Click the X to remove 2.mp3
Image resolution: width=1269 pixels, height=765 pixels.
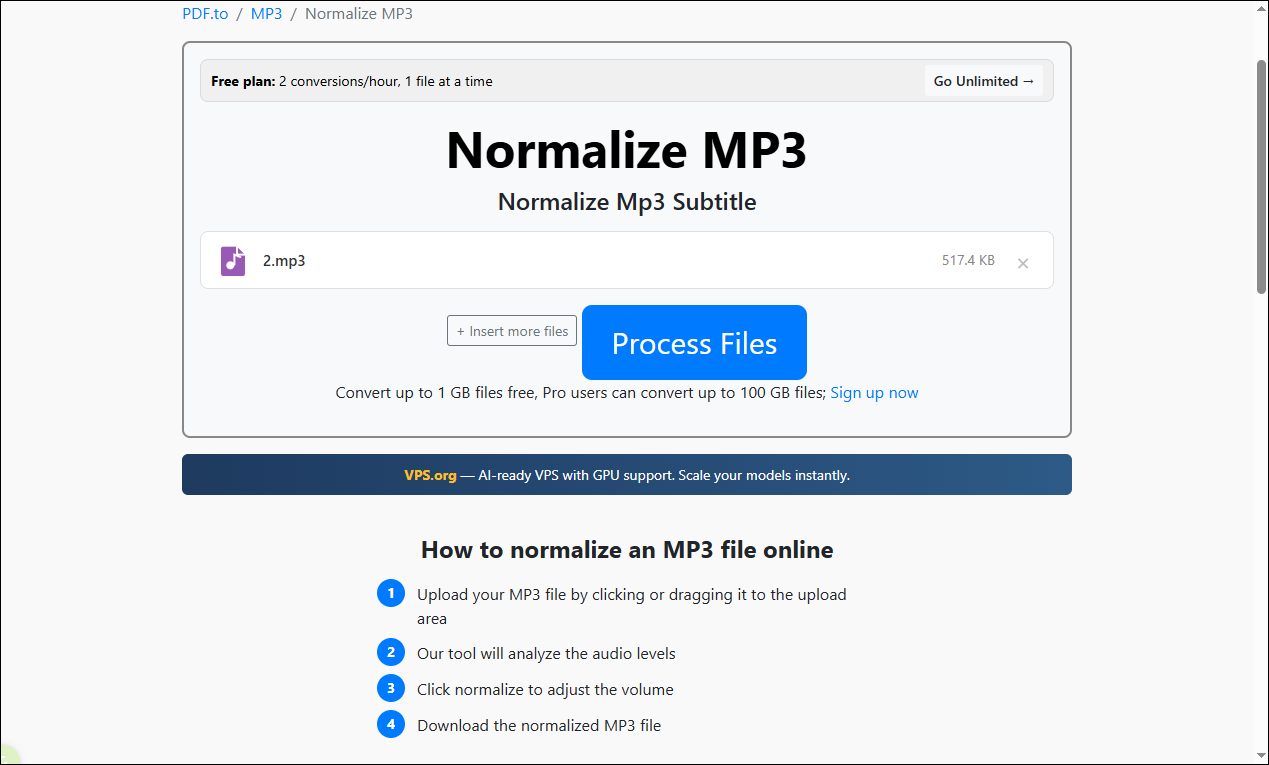click(1023, 263)
